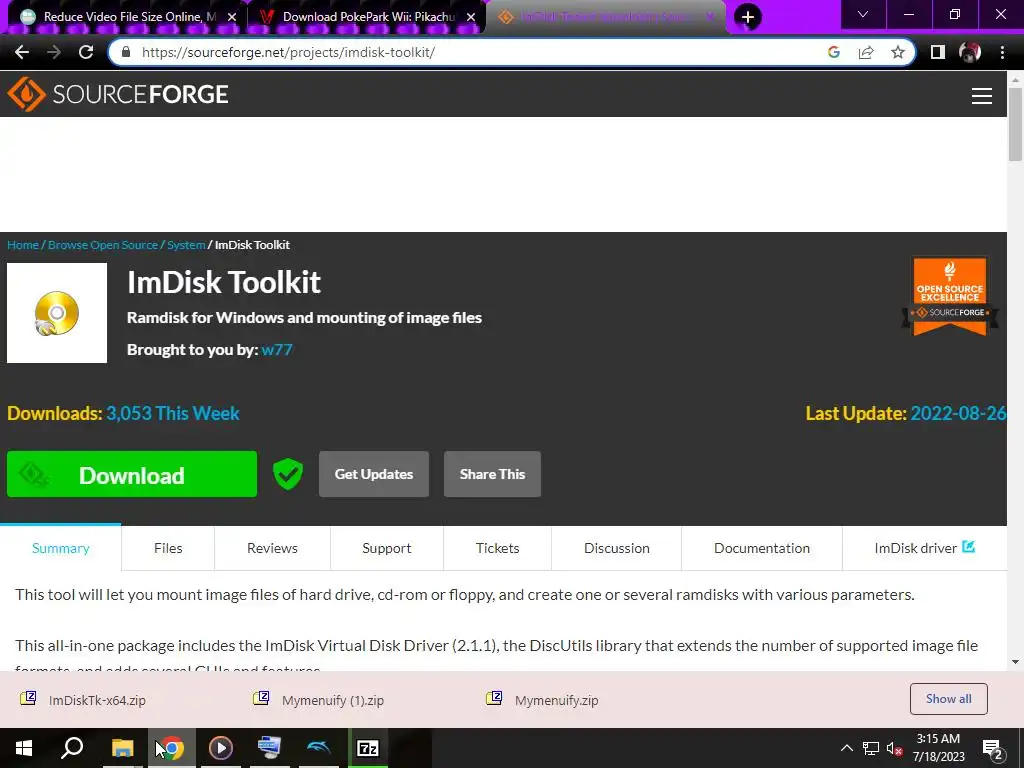Open the Chrome profile avatar
This screenshot has width=1024, height=768.
coord(970,52)
